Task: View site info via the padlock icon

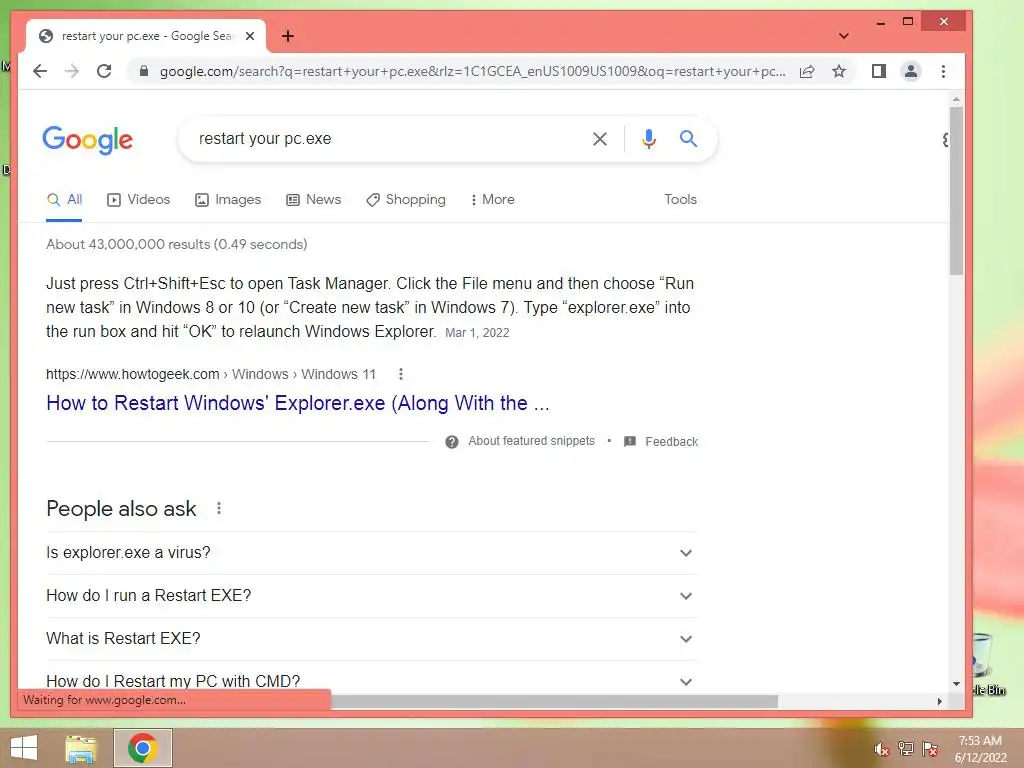Action: 144,71
